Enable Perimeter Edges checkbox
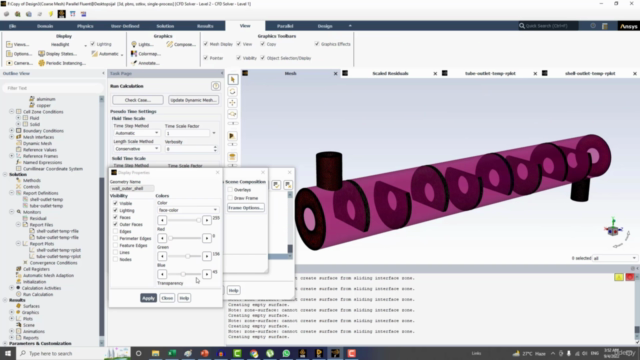 click(116, 238)
